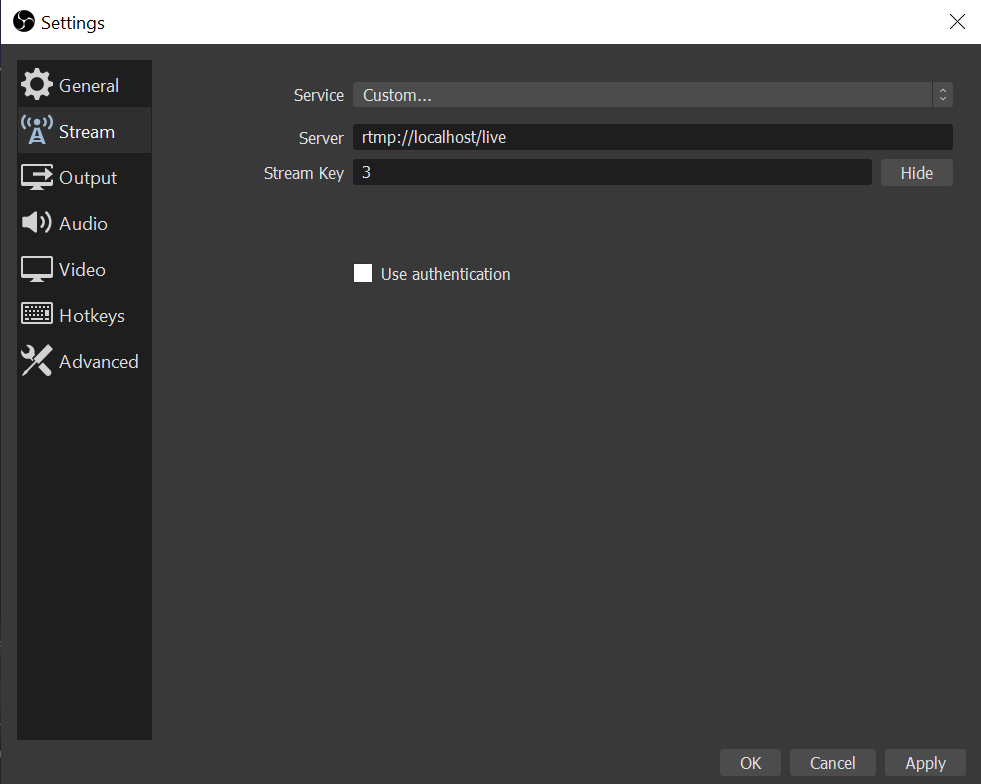981x784 pixels.
Task: Click the OBS logo in title bar
Action: [24, 21]
